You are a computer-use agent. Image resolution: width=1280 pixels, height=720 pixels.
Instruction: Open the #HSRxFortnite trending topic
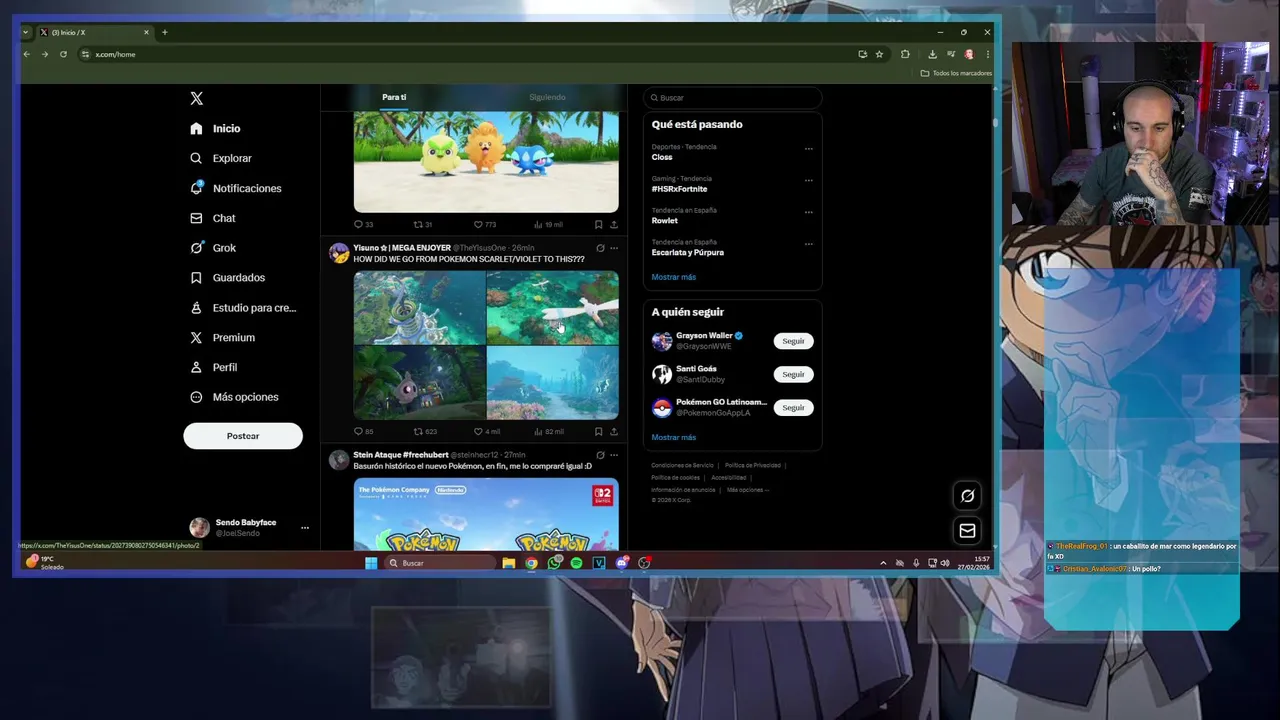[679, 189]
